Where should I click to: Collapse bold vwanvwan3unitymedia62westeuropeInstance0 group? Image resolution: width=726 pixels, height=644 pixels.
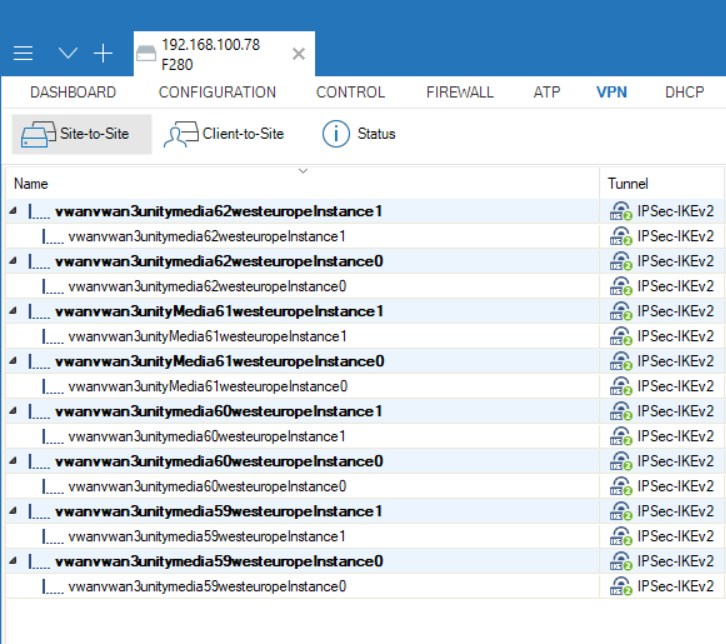tap(13, 261)
